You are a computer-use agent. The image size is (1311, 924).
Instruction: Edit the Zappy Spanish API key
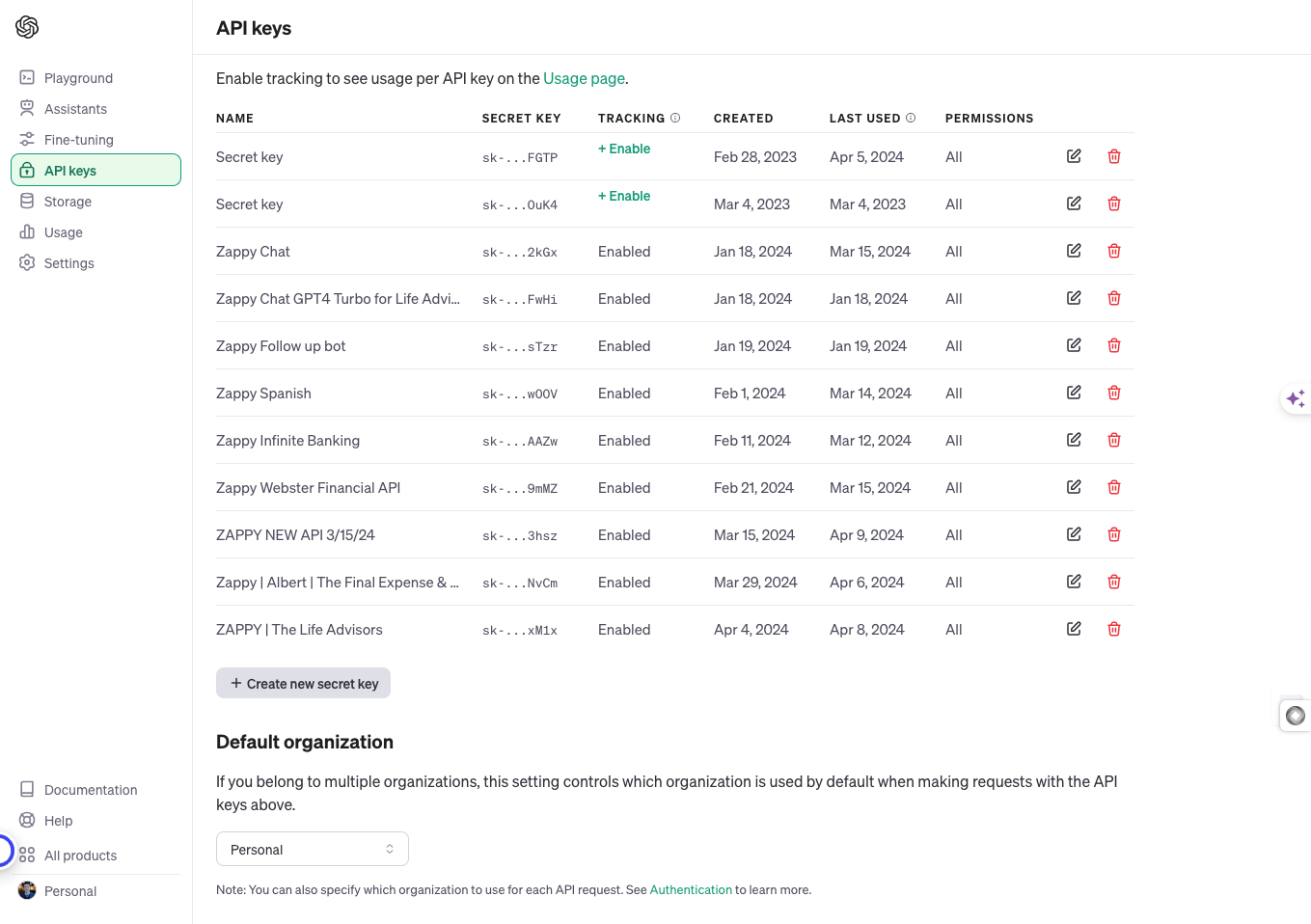click(1074, 393)
